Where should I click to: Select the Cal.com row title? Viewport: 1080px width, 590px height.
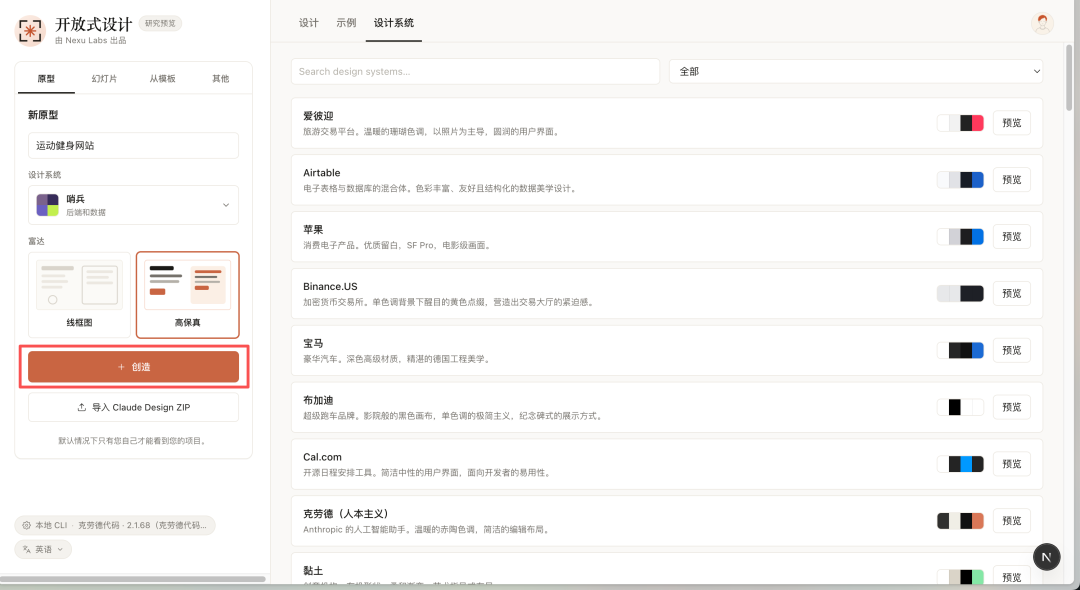coord(322,457)
